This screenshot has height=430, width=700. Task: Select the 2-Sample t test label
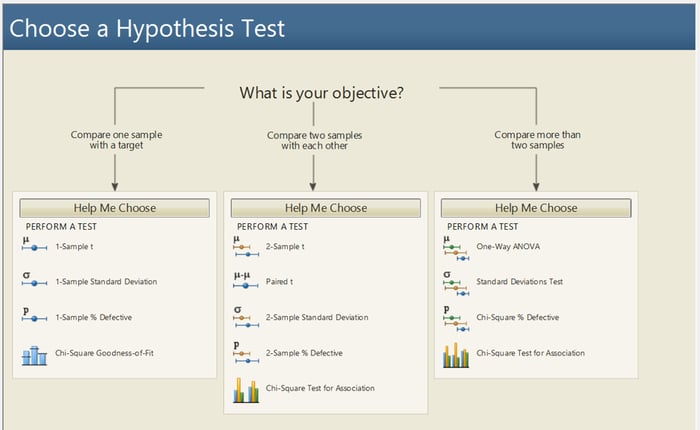pos(286,246)
